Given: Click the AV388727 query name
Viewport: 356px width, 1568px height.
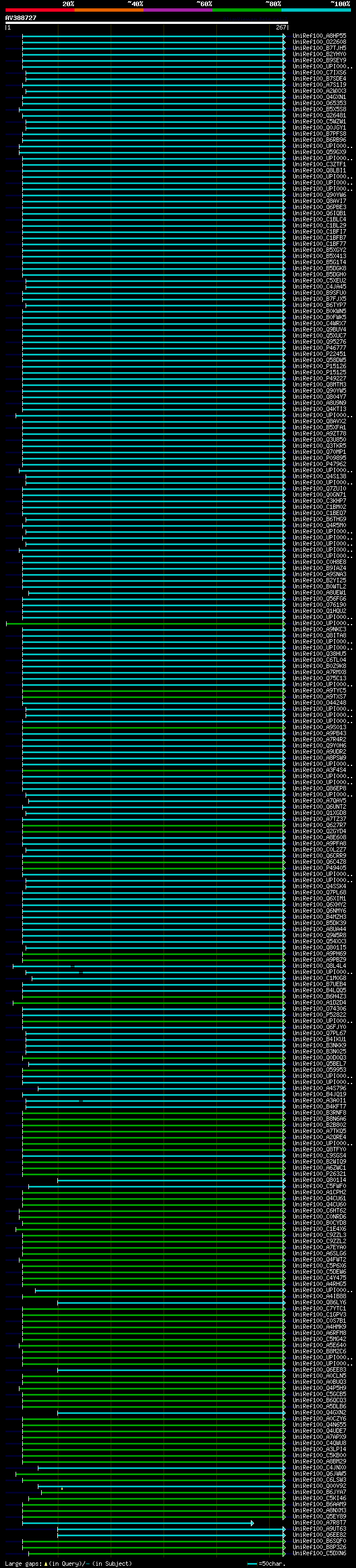Looking at the screenshot, I should tap(21, 18).
